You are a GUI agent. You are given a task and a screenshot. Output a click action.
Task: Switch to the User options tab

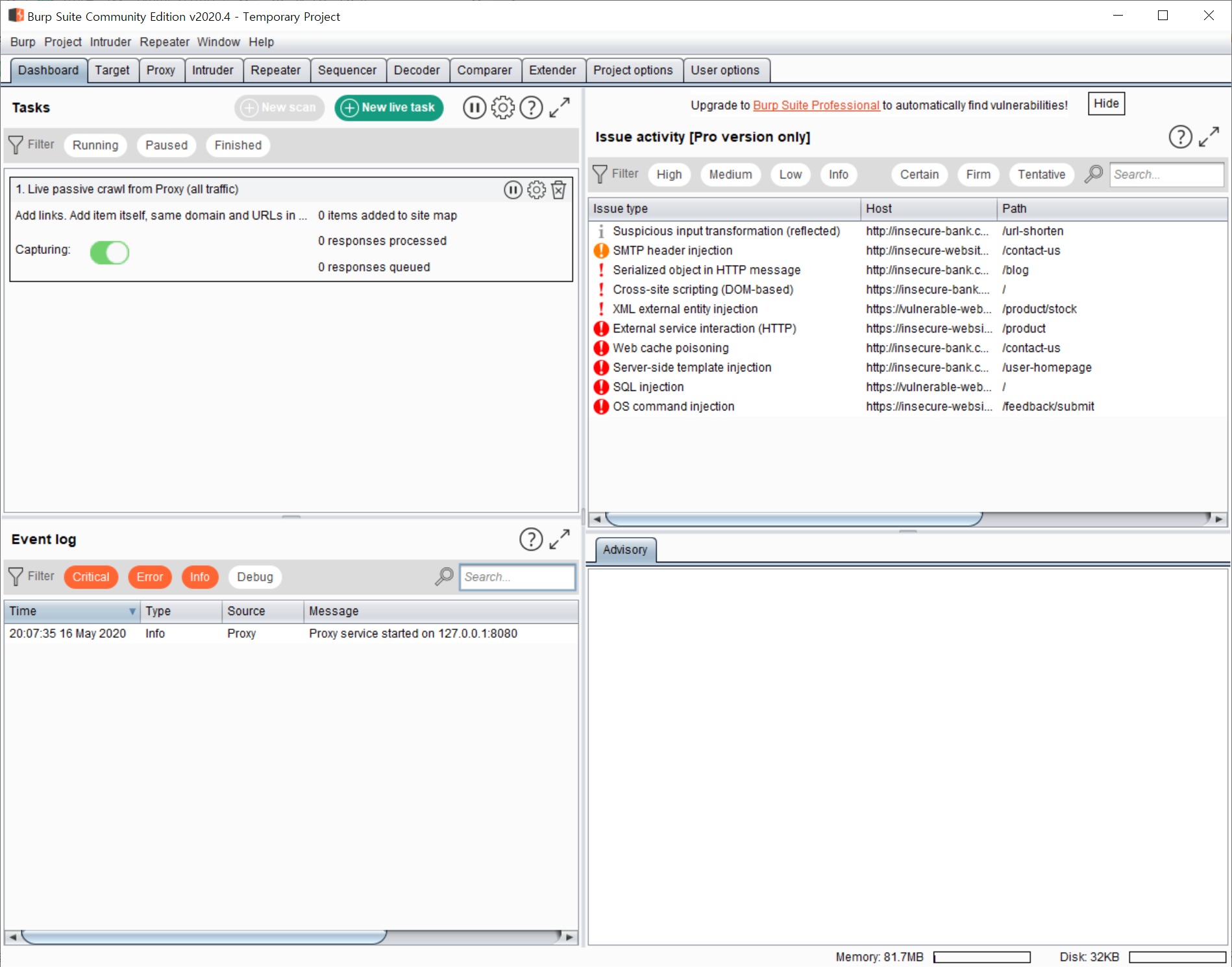pos(725,70)
